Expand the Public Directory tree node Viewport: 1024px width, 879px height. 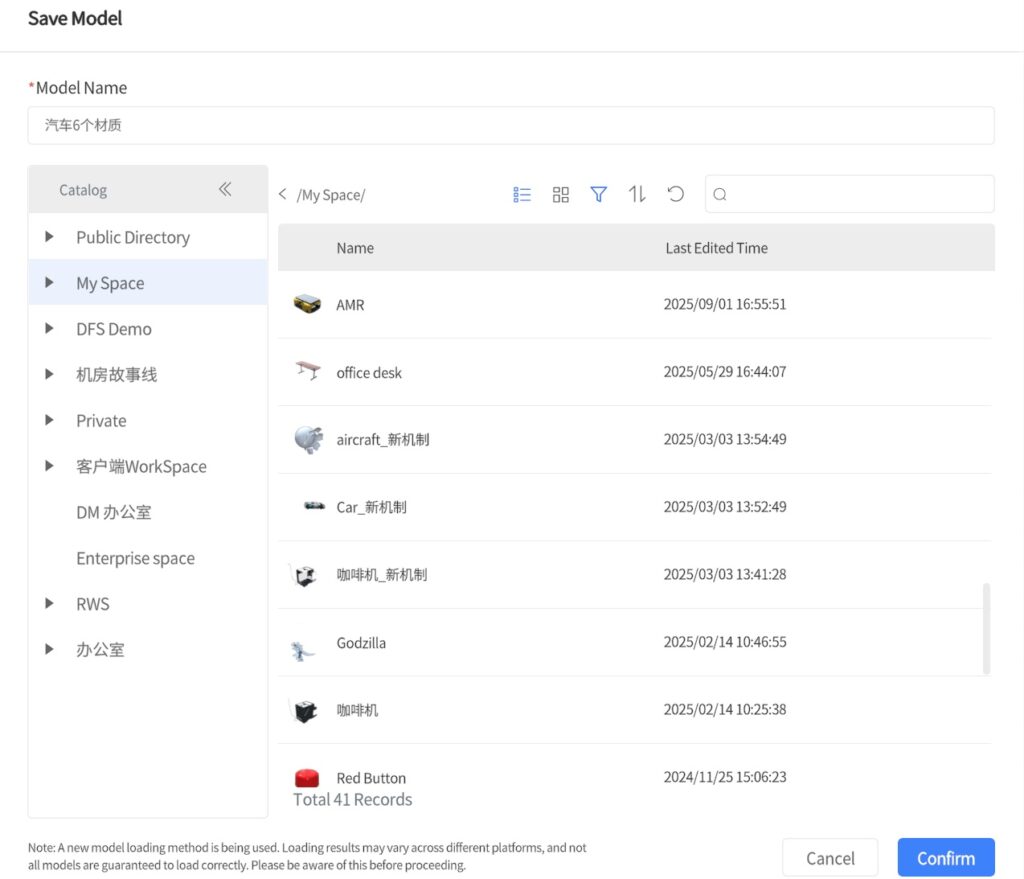[49, 237]
